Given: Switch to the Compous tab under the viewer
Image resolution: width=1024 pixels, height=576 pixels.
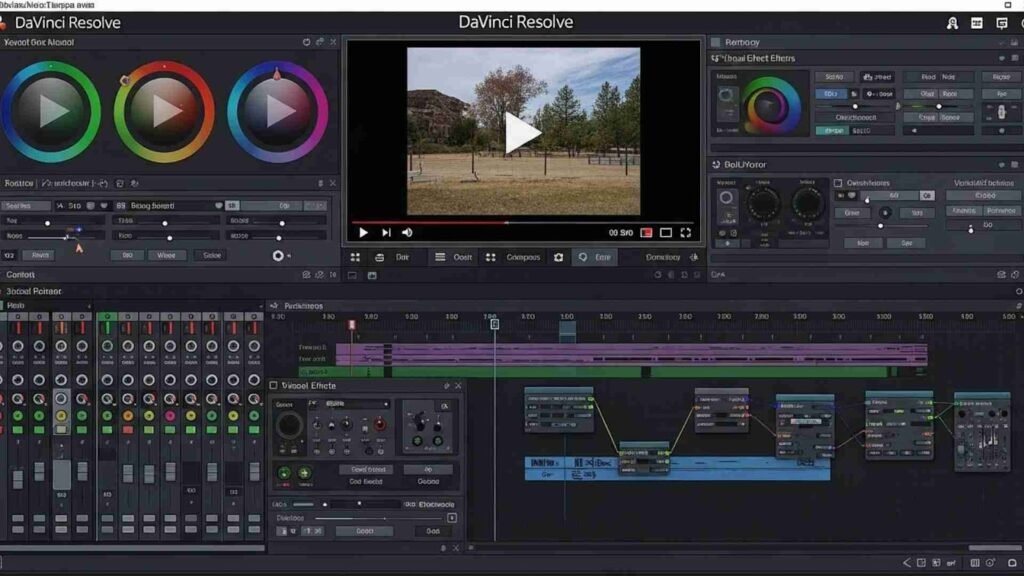Looking at the screenshot, I should point(514,257).
